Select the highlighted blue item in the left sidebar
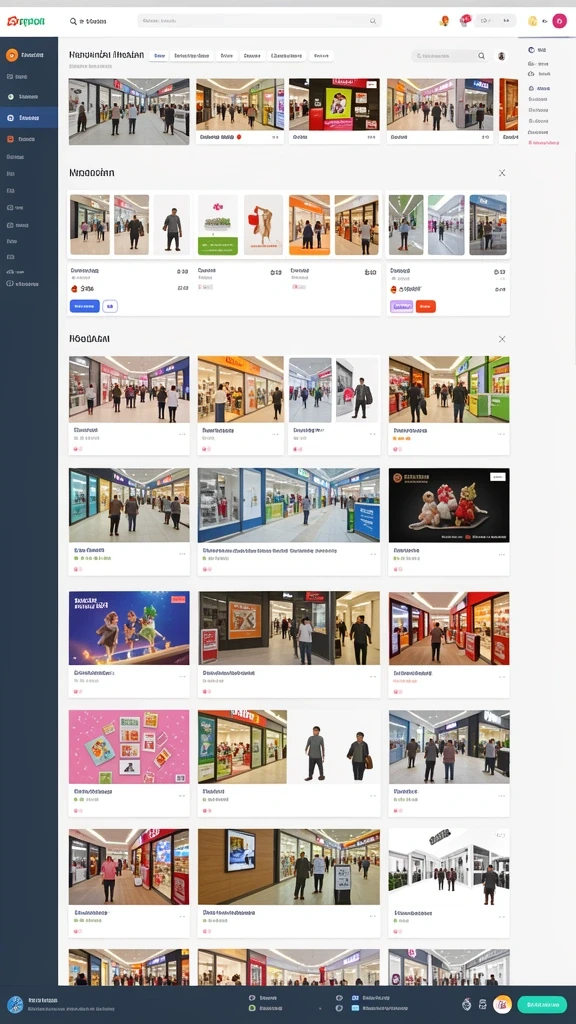 point(29,118)
